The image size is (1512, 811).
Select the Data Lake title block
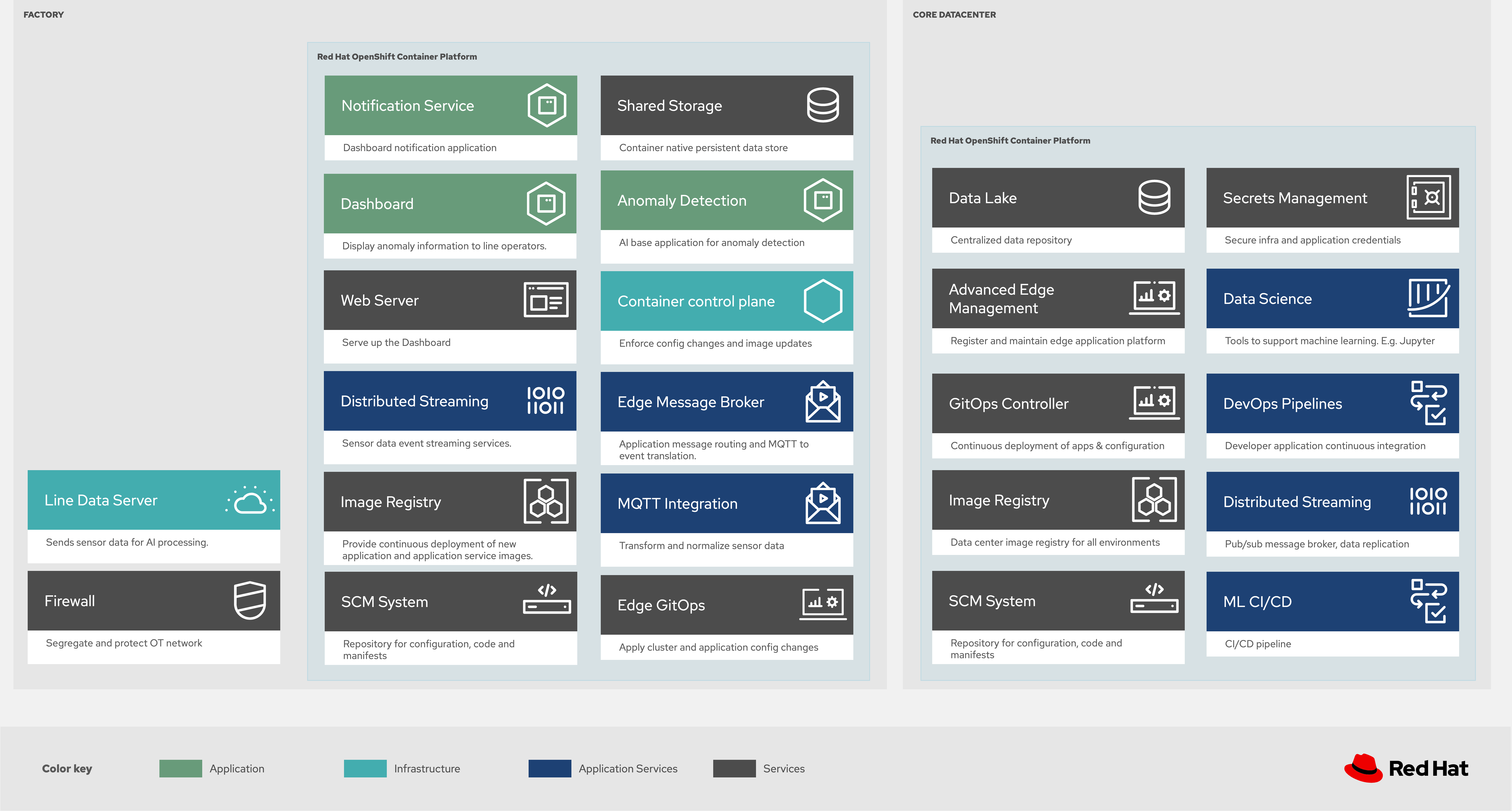(1058, 198)
